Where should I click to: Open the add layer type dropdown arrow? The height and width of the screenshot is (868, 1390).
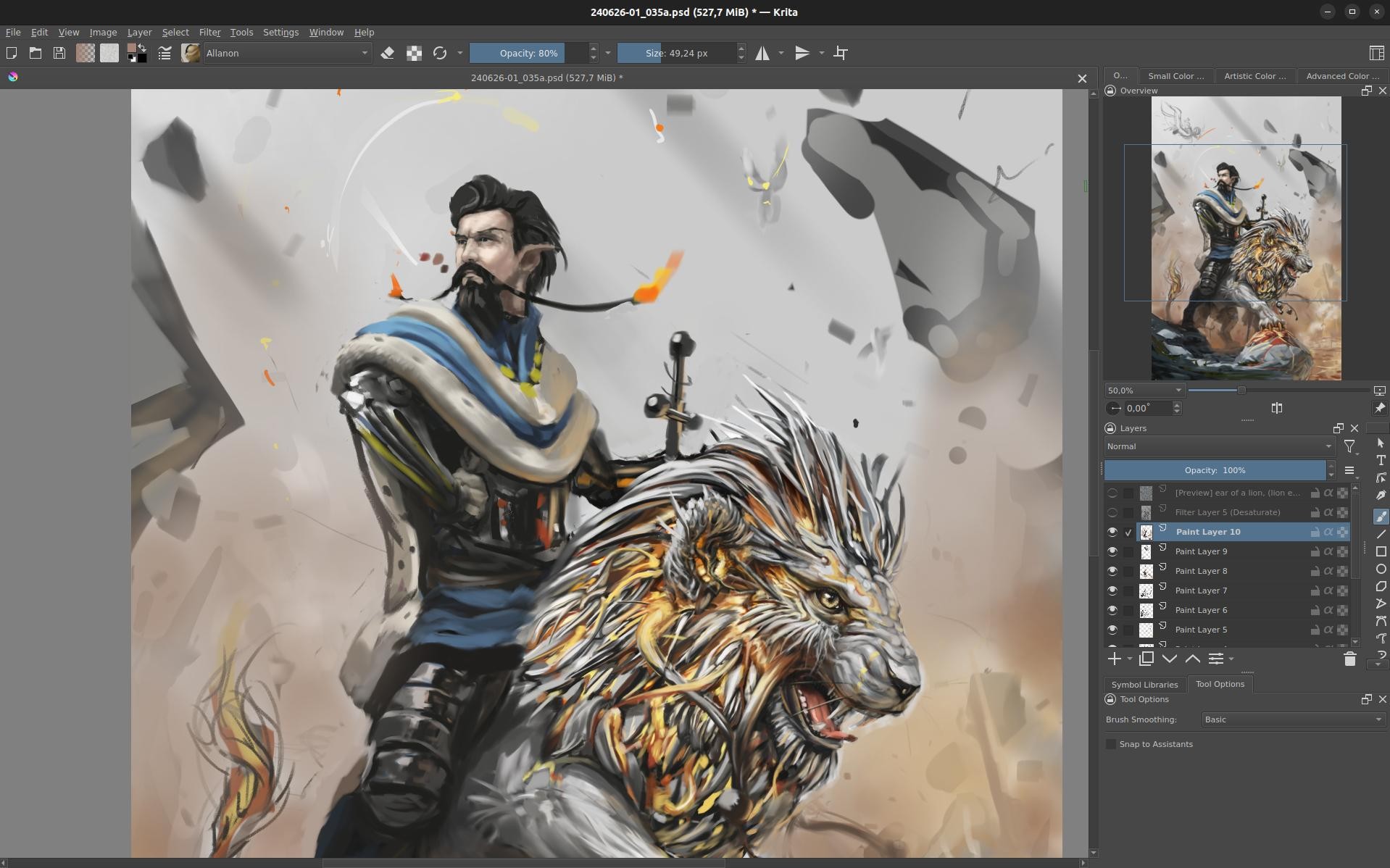click(x=1129, y=659)
